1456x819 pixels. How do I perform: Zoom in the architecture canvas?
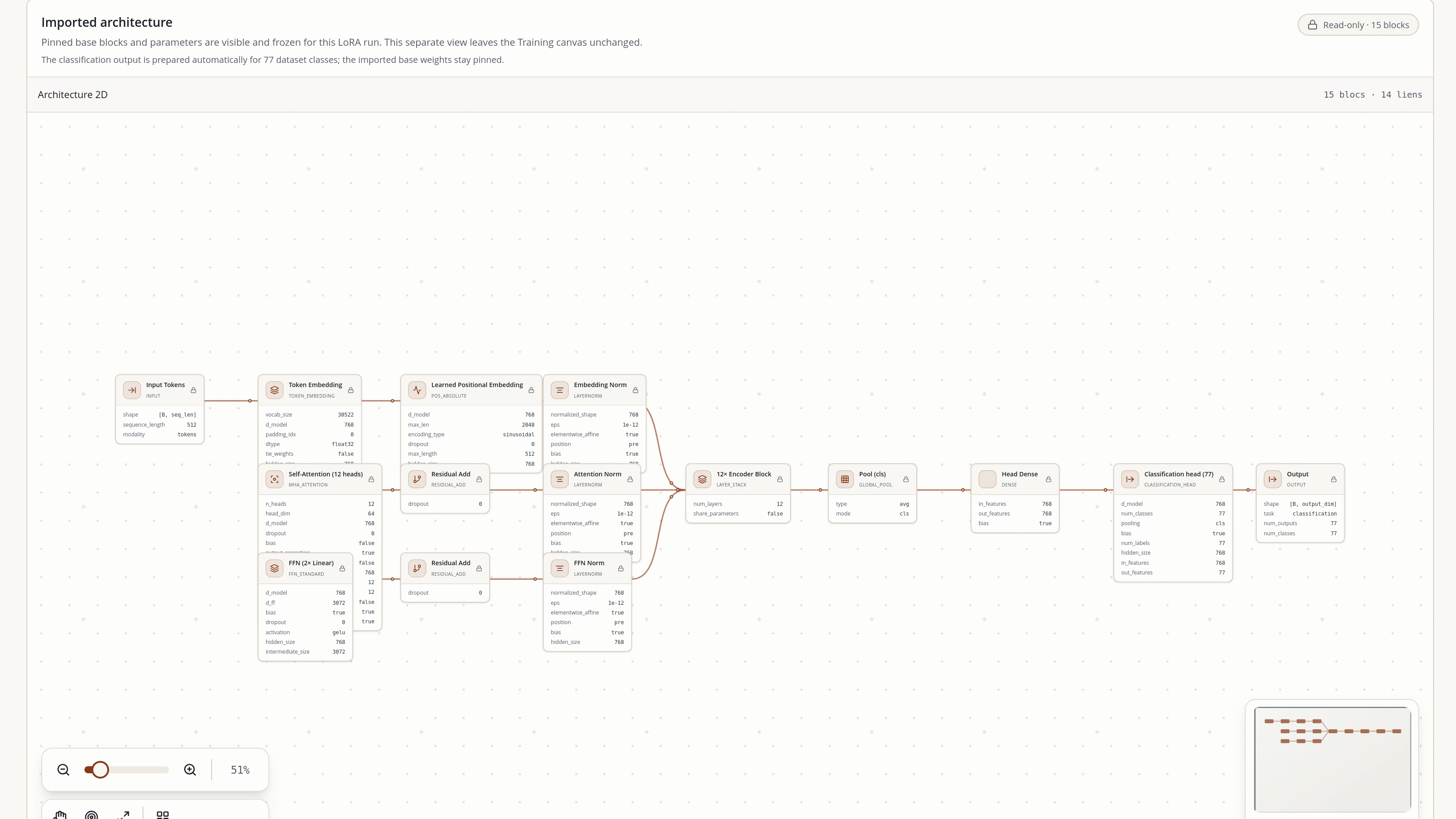(190, 770)
